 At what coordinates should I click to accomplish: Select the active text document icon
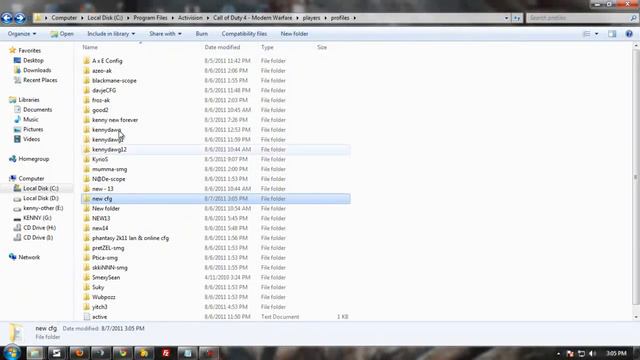87,316
